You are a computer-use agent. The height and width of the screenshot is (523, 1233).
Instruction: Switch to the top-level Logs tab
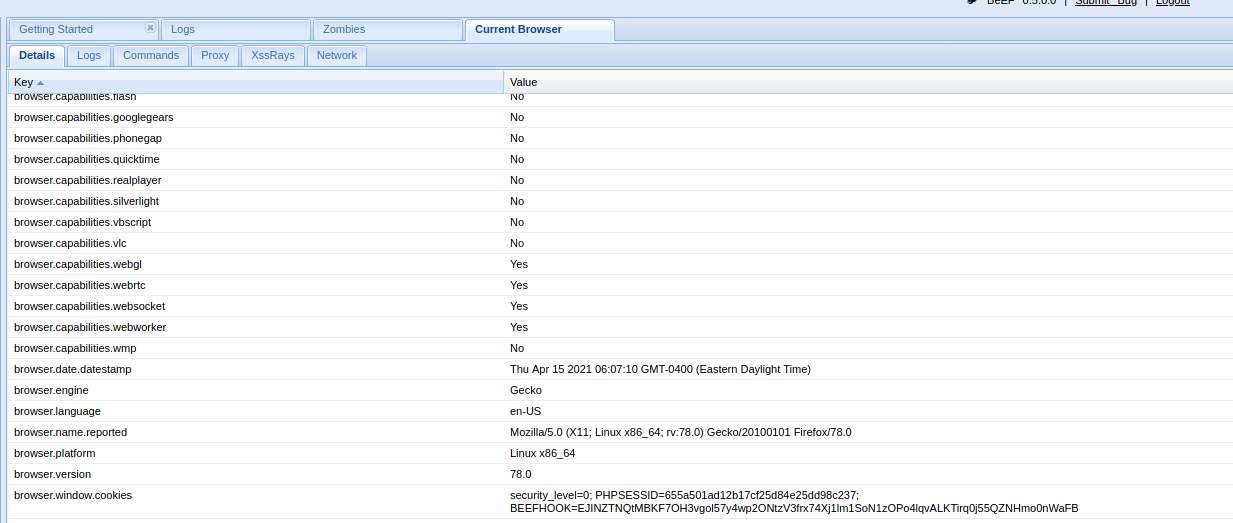tap(235, 30)
